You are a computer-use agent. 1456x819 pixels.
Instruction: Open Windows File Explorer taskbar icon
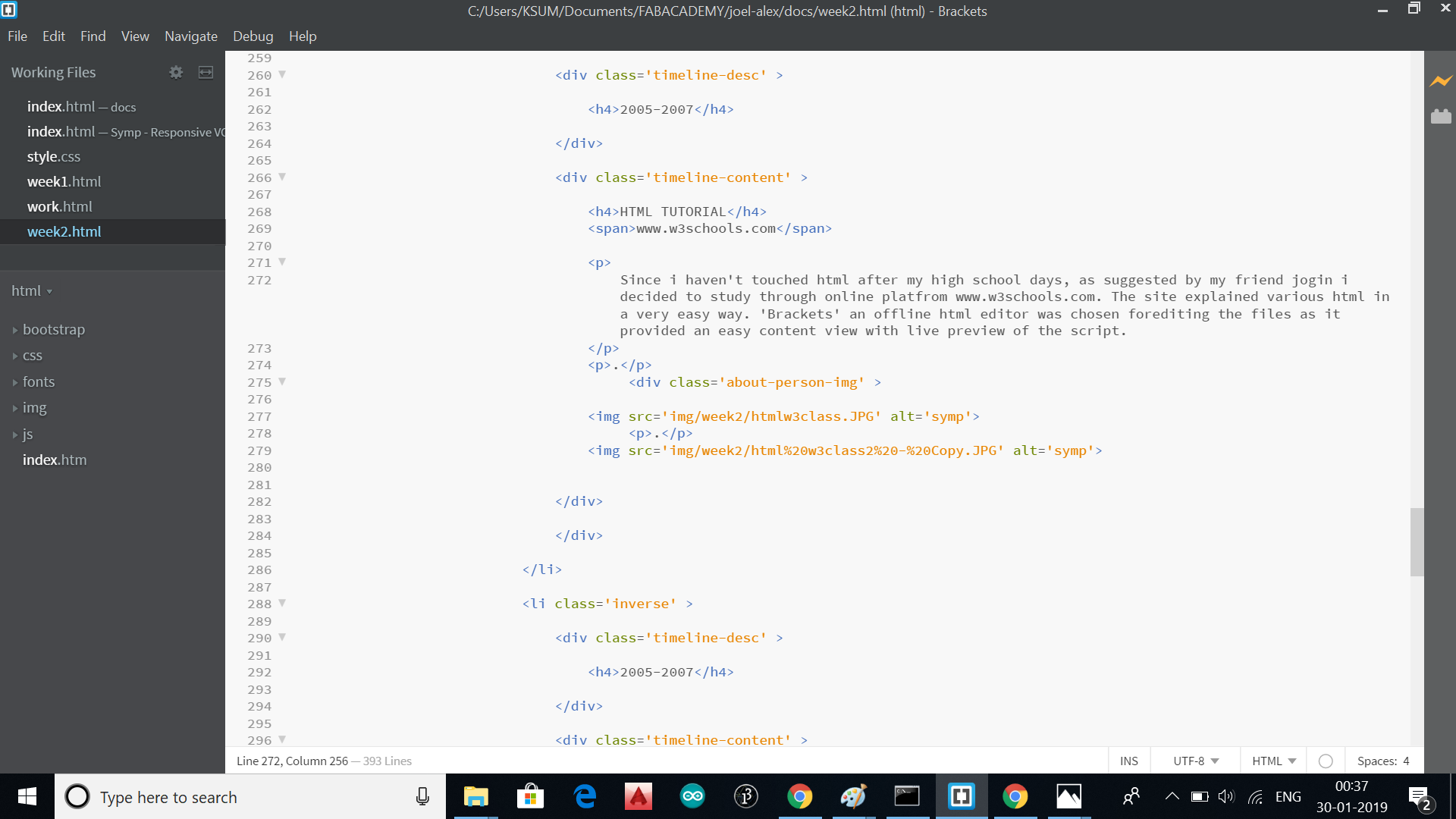tap(476, 796)
